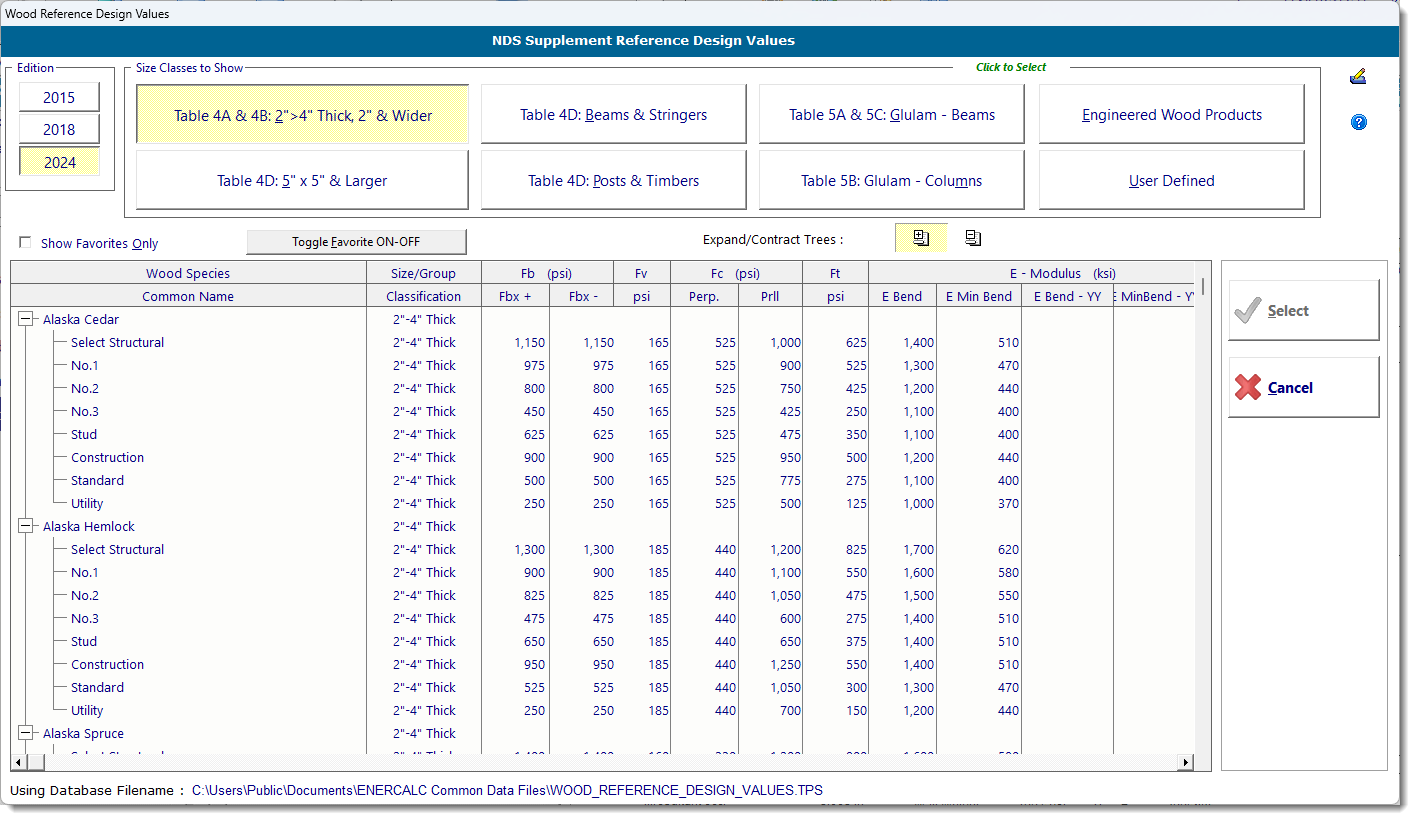Click the 620 E Min Bend value

click(1008, 549)
